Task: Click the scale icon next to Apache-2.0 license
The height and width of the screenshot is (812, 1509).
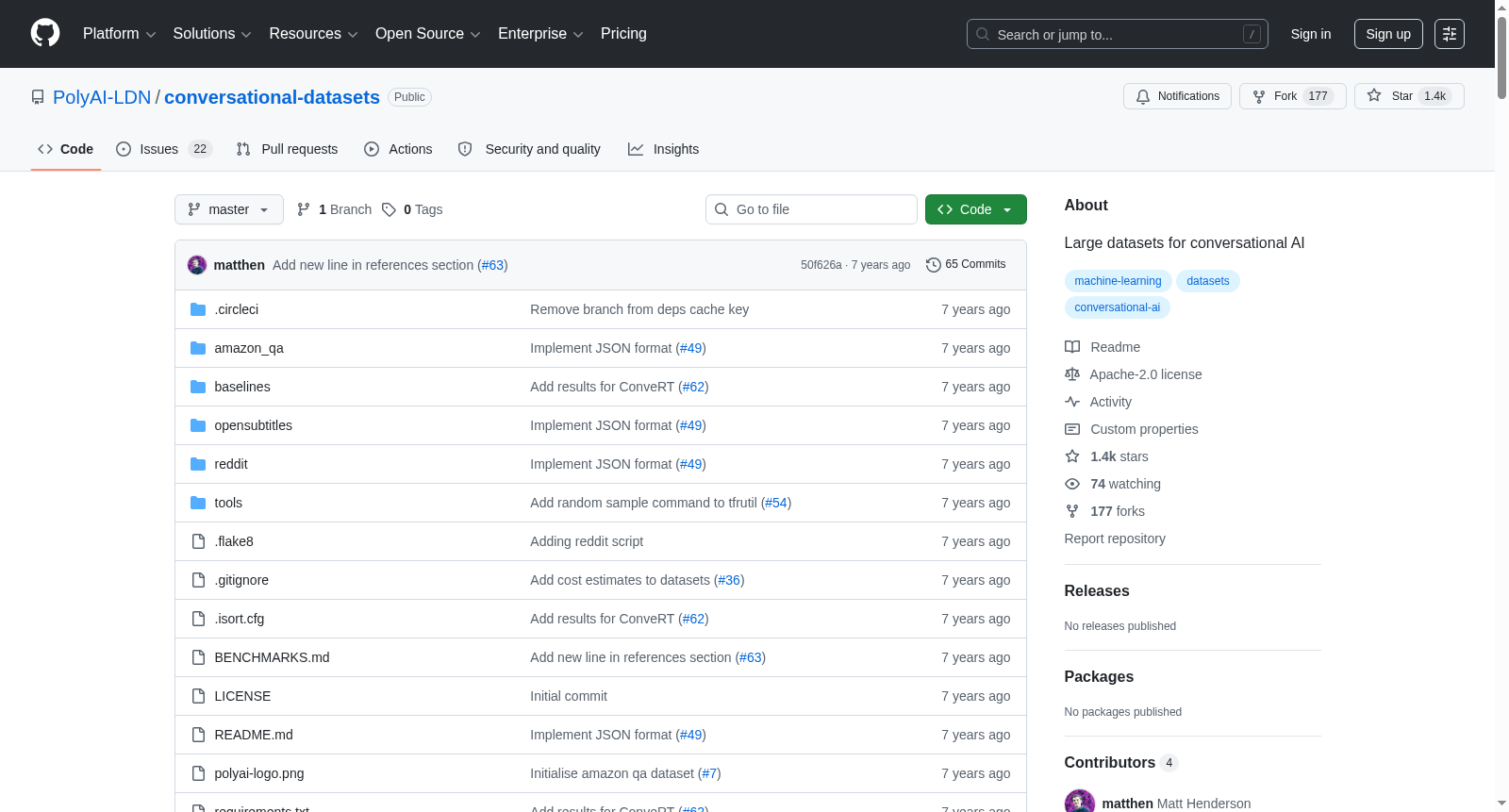Action: point(1072,374)
